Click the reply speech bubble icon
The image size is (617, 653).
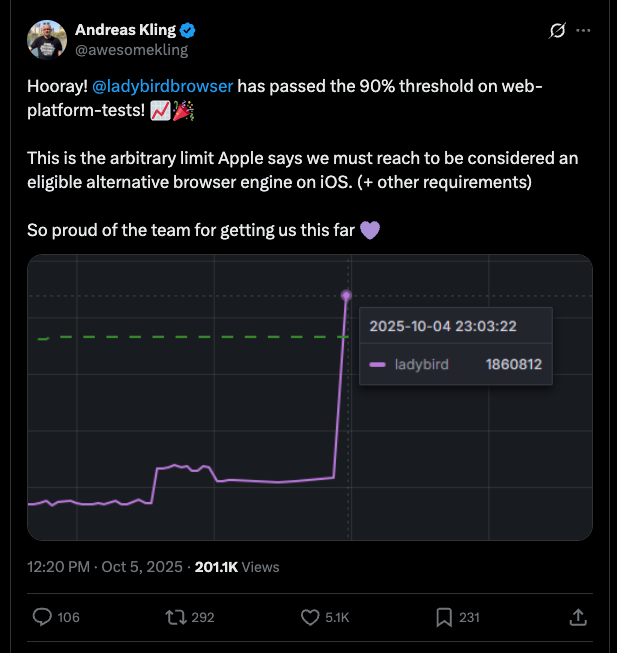coord(42,617)
